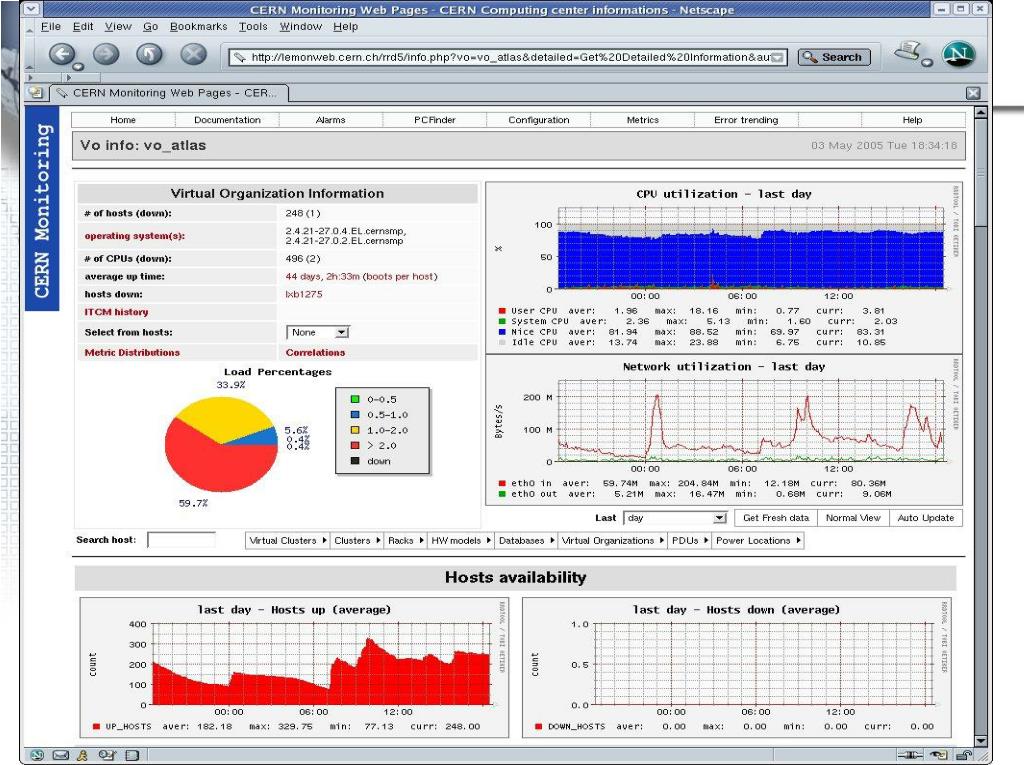
Task: Reload the page with the Reload icon
Action: [150, 54]
